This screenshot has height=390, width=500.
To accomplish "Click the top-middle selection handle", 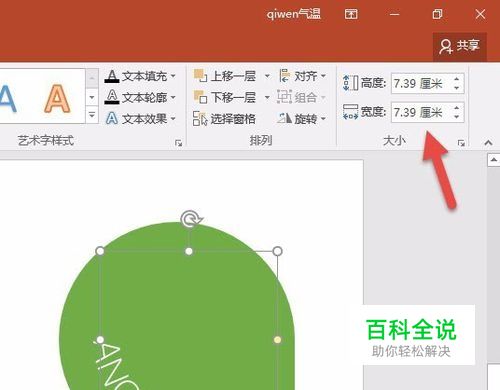I will [x=189, y=251].
